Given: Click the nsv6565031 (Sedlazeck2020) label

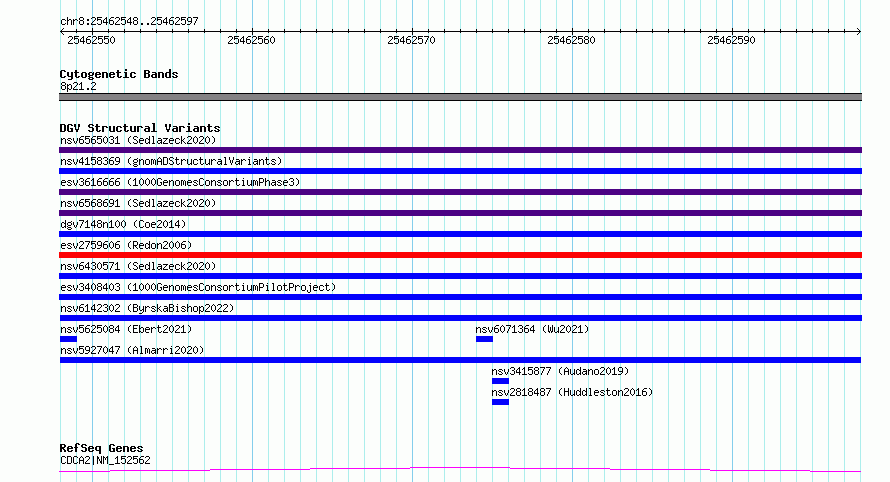Looking at the screenshot, I should 138,140.
